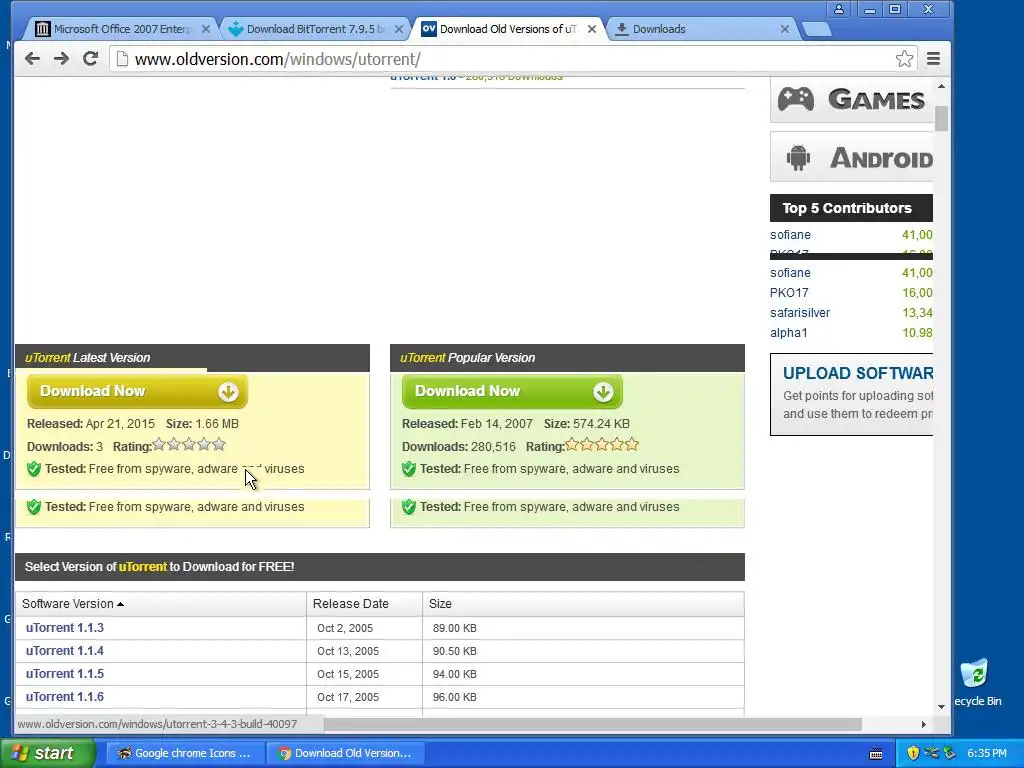Click the yellow security shield tray icon
This screenshot has width=1024, height=768.
click(913, 753)
